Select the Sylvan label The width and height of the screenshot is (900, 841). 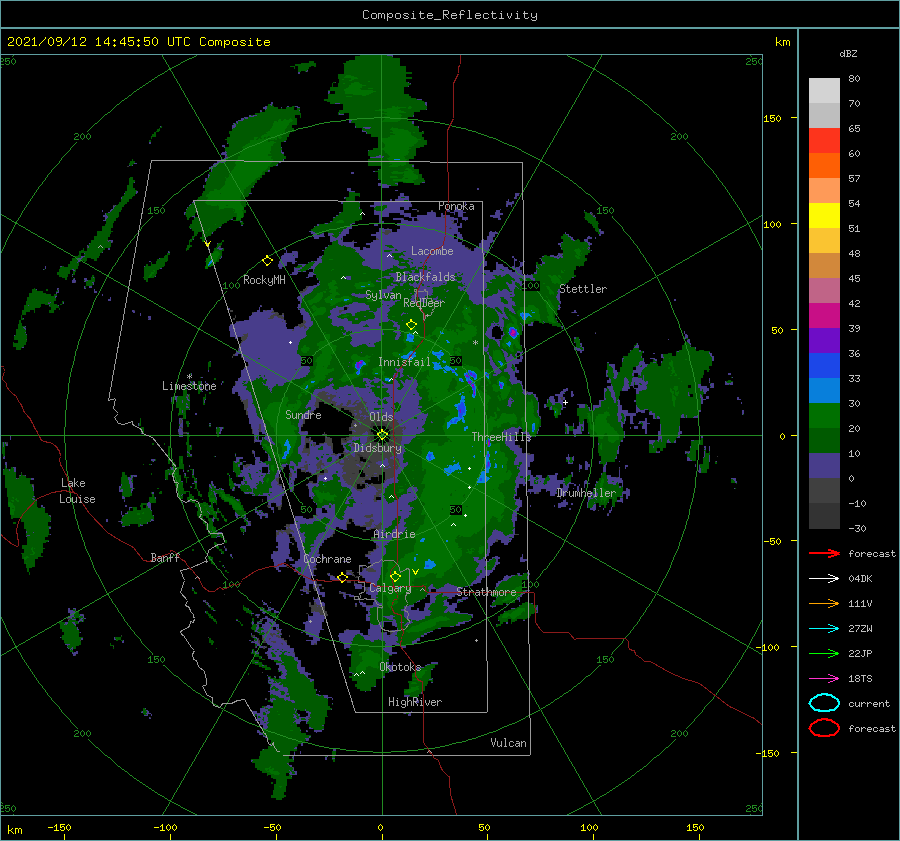383,295
